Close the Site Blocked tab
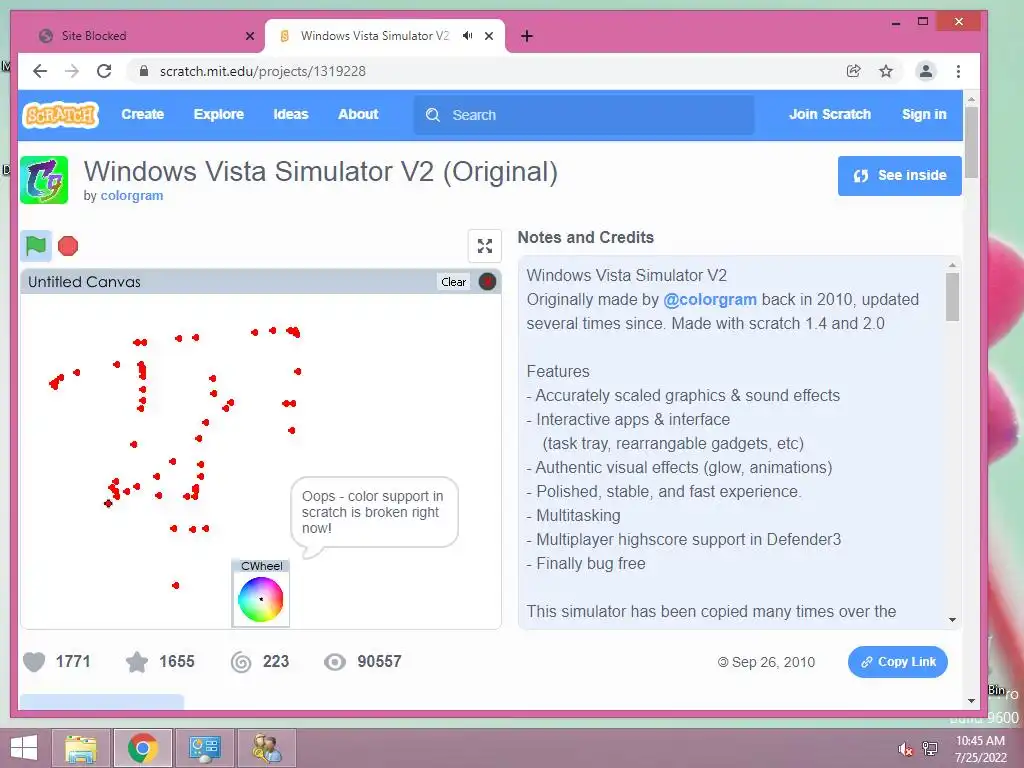 point(249,36)
